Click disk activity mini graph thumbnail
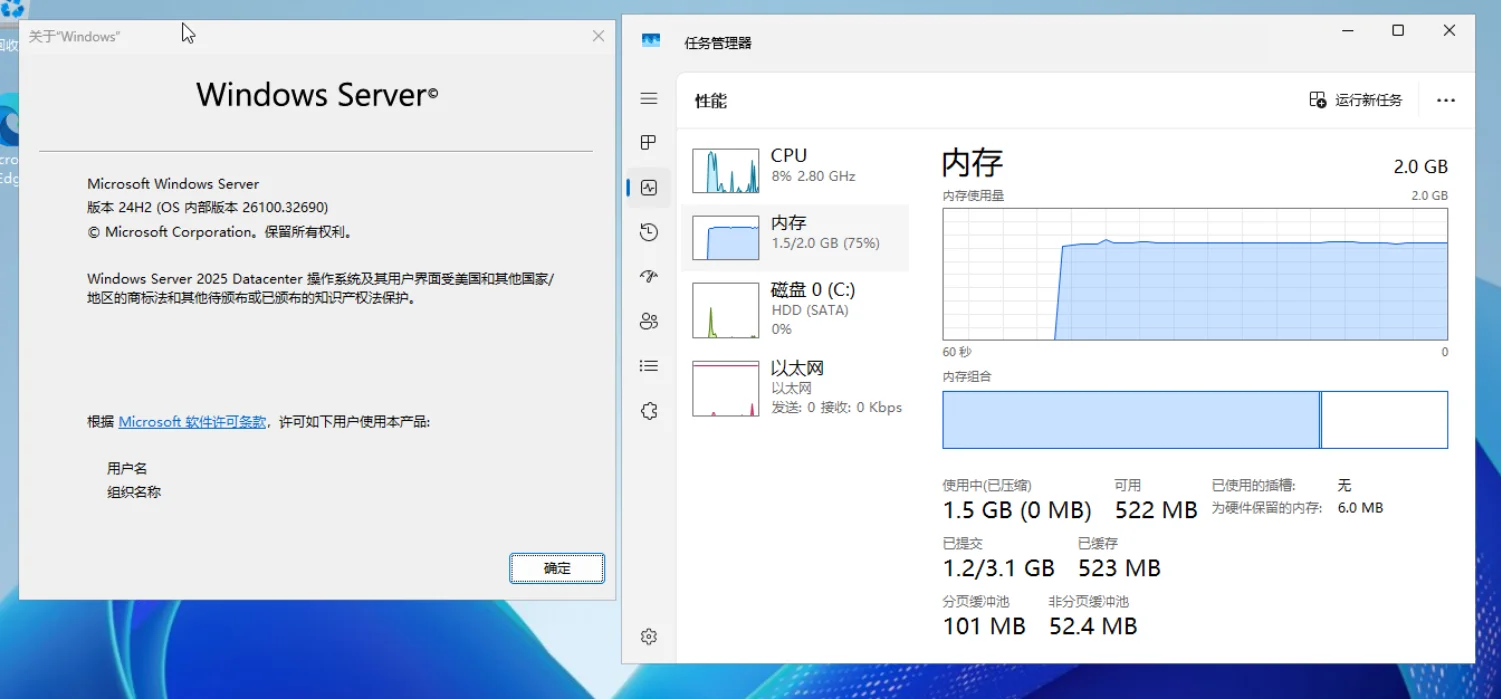The height and width of the screenshot is (699, 1501). pos(726,310)
